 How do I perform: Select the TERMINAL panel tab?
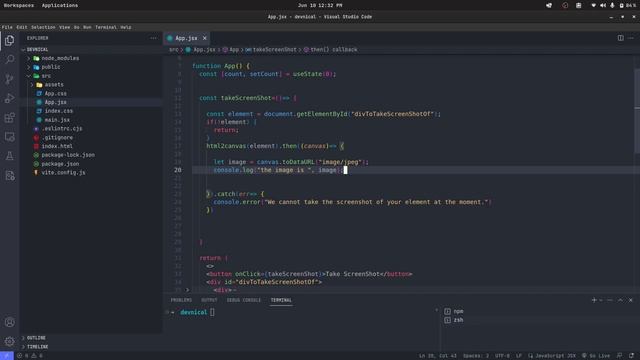click(x=281, y=300)
